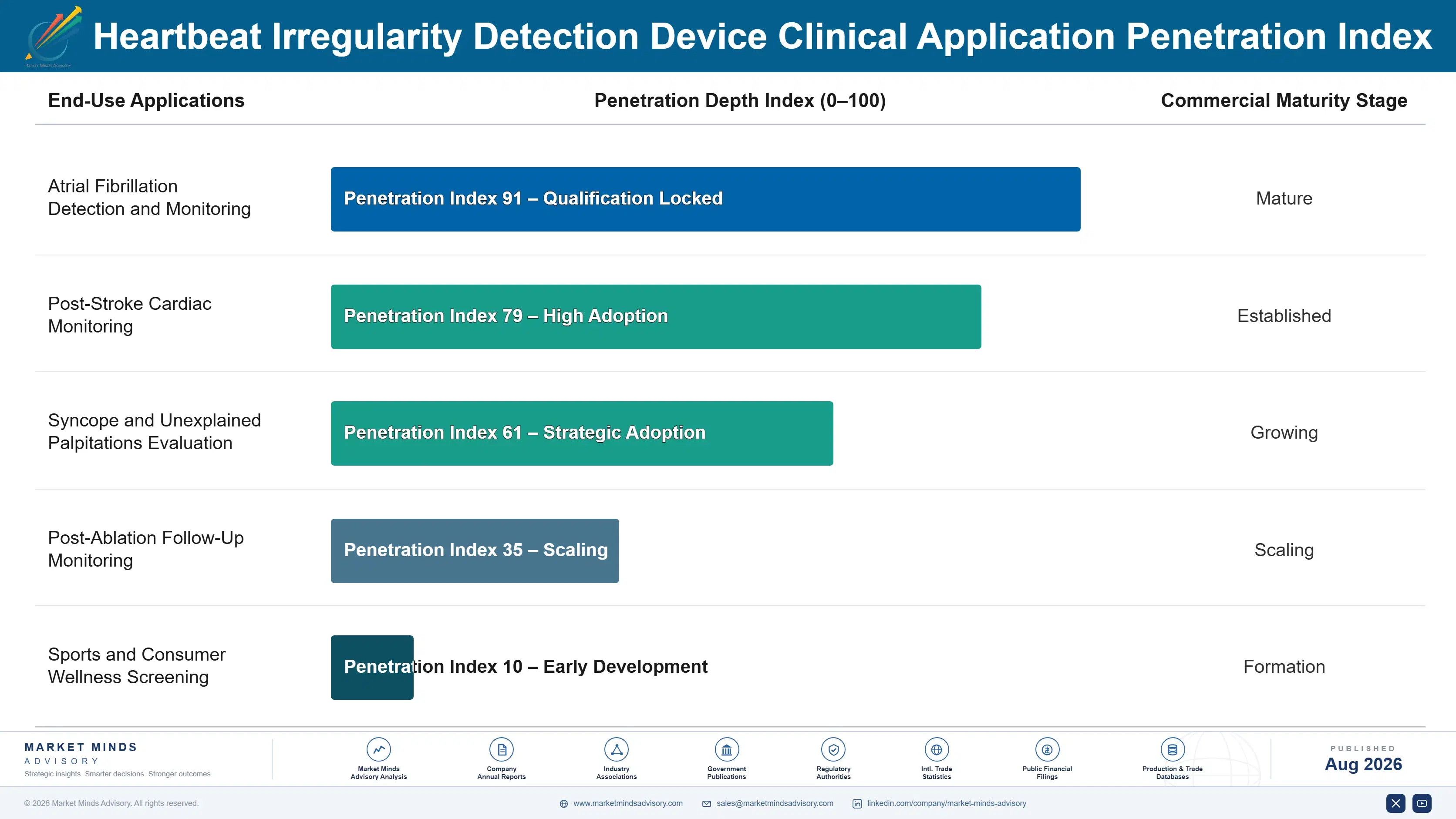Click the Regulatory Authorities shield icon
1456x819 pixels.
(833, 749)
